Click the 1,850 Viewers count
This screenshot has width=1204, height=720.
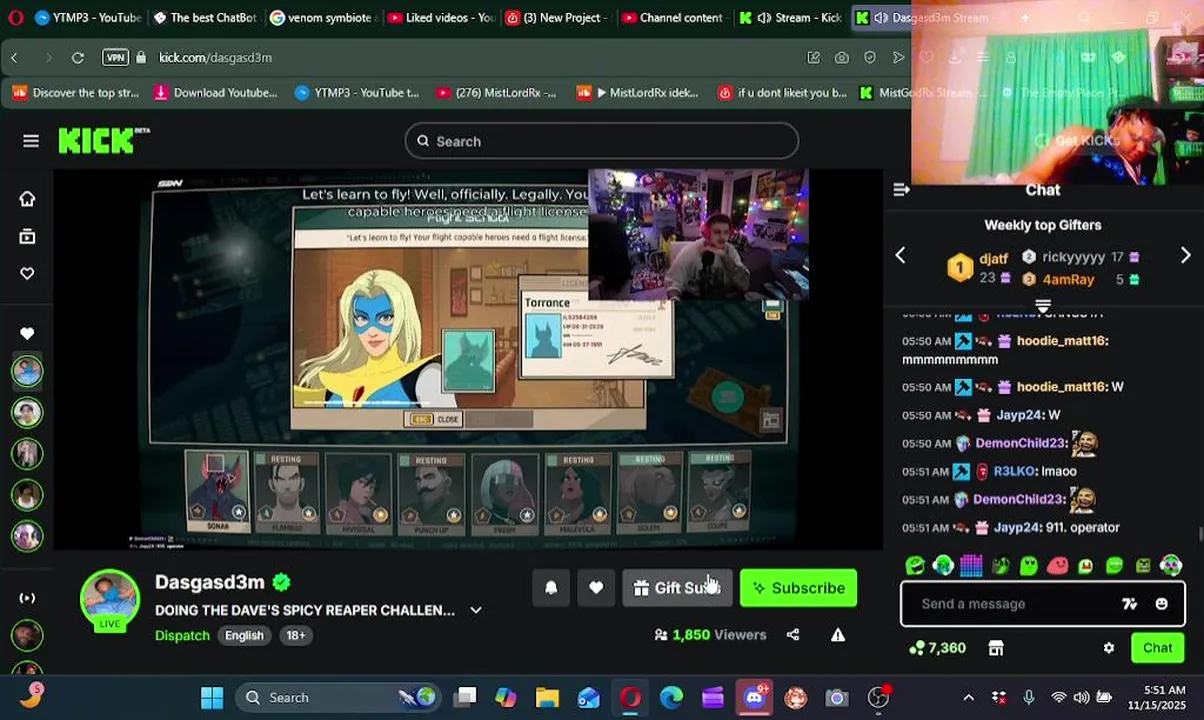point(710,634)
